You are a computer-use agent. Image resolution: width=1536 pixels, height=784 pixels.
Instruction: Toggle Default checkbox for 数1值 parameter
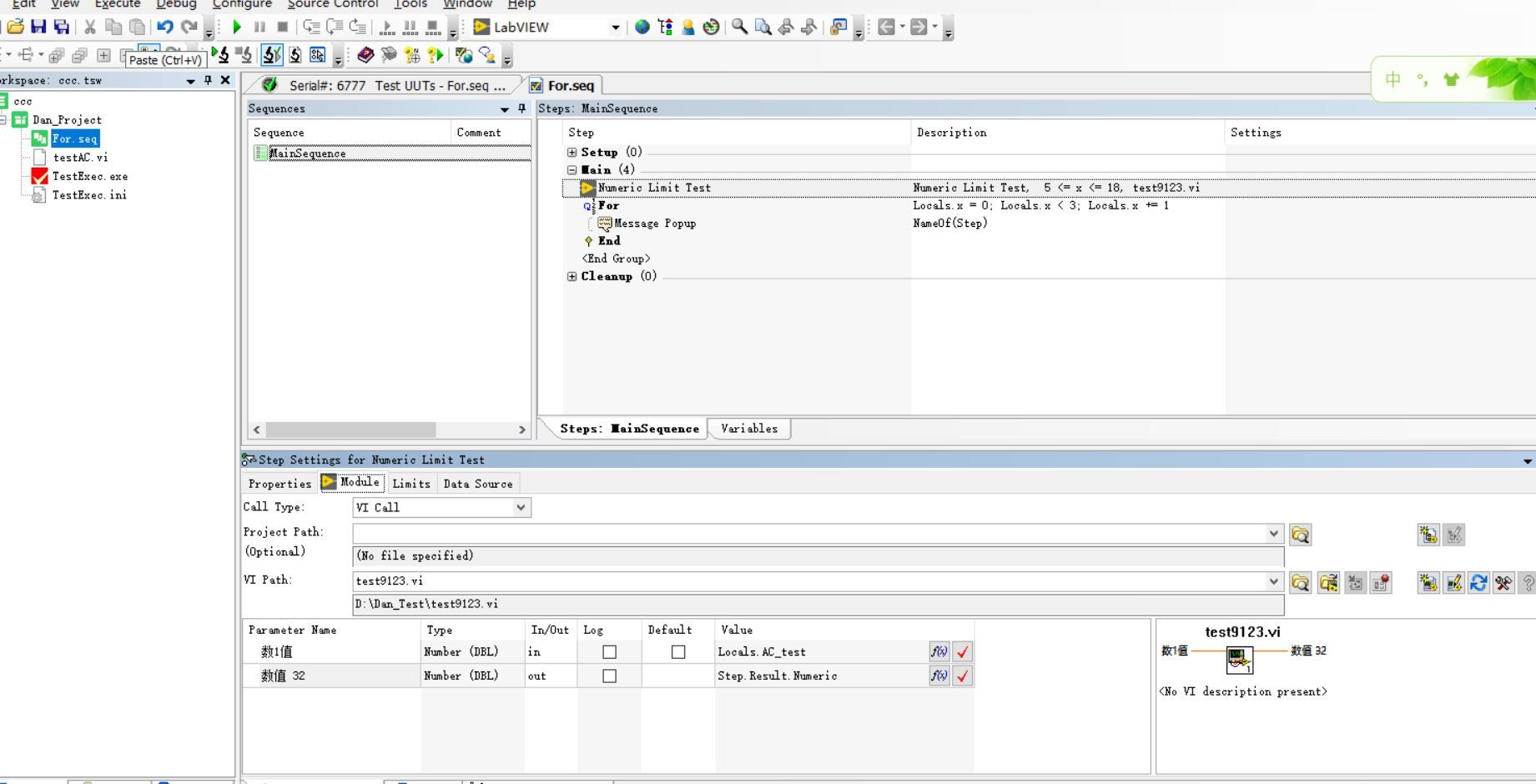click(x=678, y=652)
